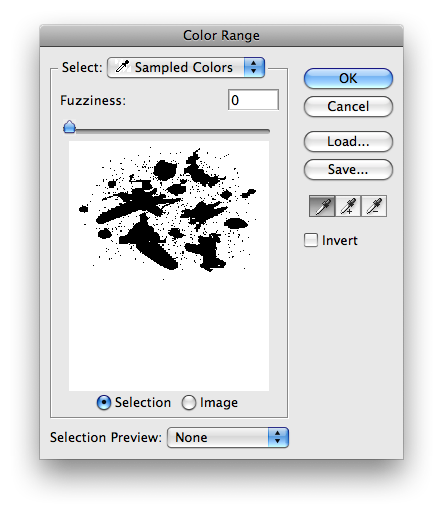
Task: Click the white area of the preview below the splatter
Action: (x=169, y=333)
